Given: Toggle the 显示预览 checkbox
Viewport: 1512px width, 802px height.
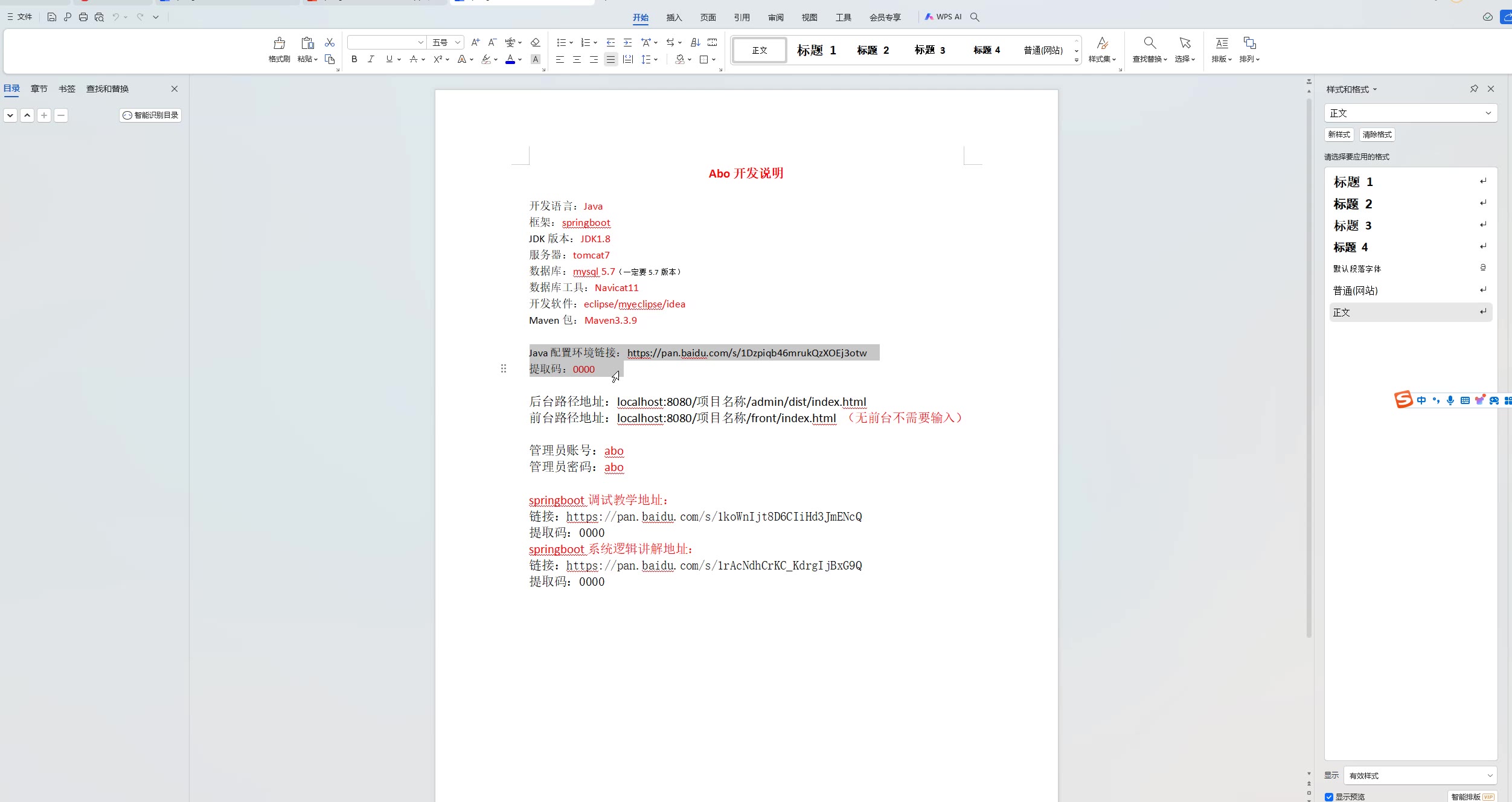Looking at the screenshot, I should point(1329,797).
